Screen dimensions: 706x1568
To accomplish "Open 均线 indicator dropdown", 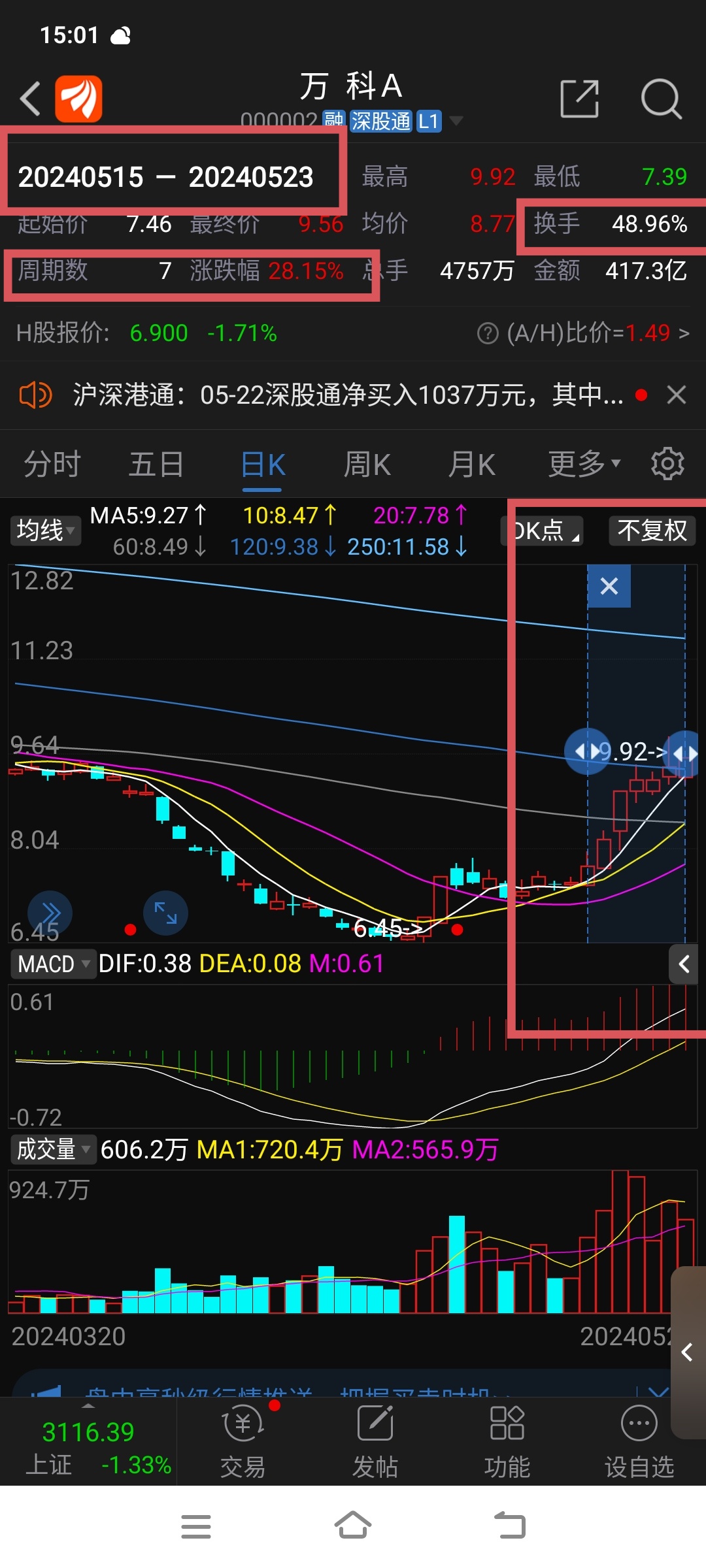I will click(45, 531).
